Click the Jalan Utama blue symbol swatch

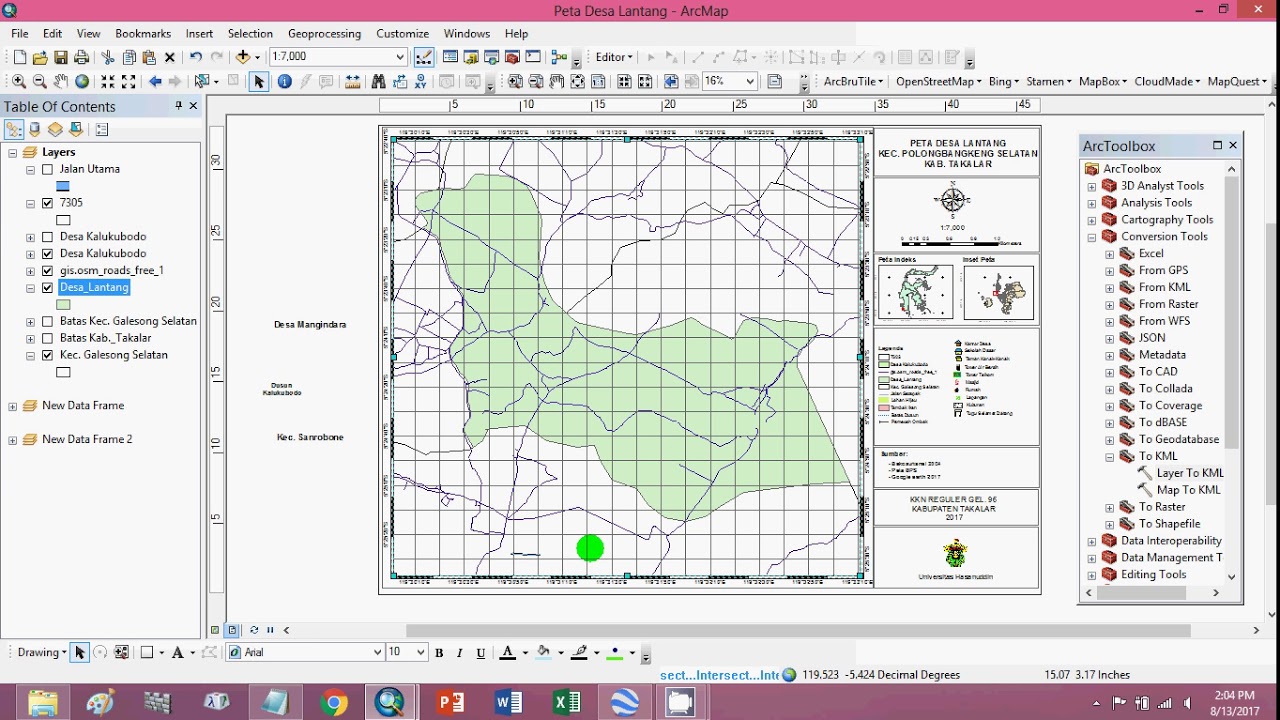[63, 186]
